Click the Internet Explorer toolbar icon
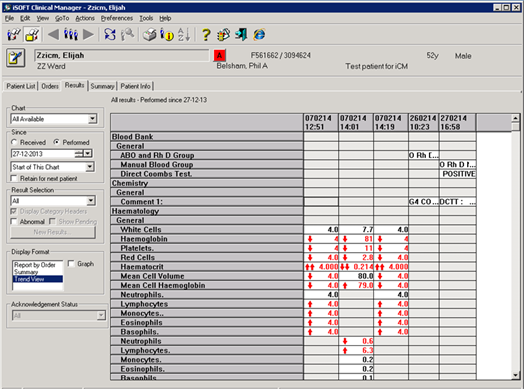Screen dimensions: 524x389 pyautogui.click(x=259, y=34)
